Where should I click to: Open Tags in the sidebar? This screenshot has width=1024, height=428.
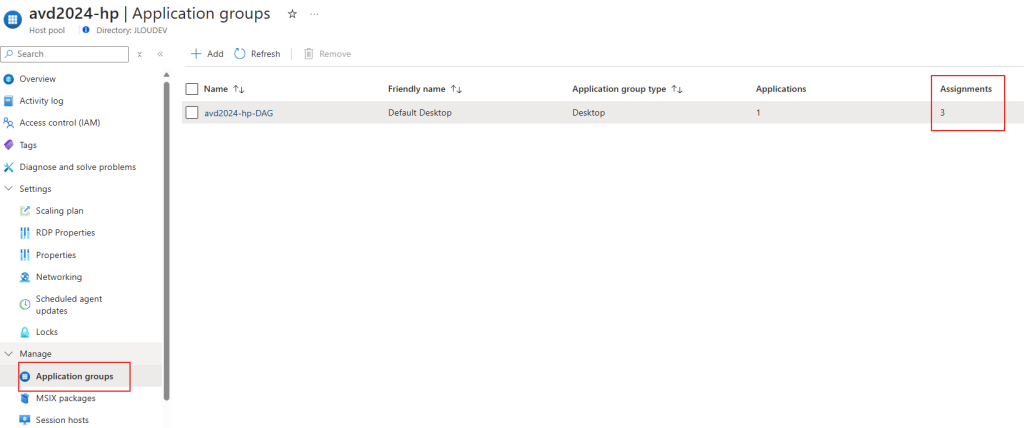28,145
